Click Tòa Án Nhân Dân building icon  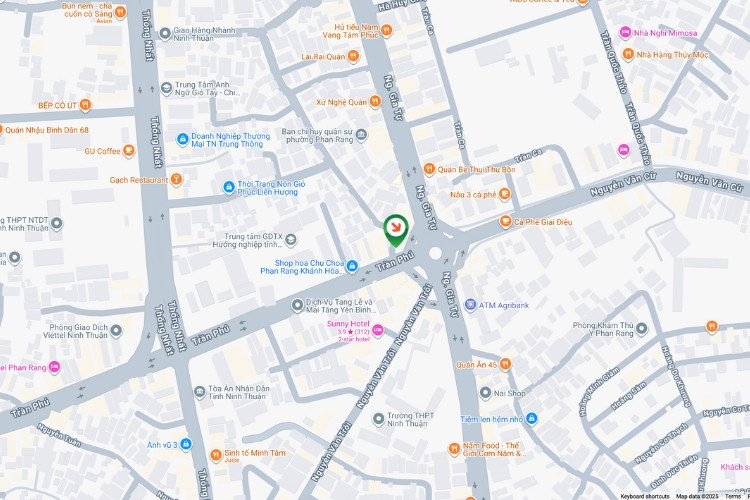coord(199,392)
